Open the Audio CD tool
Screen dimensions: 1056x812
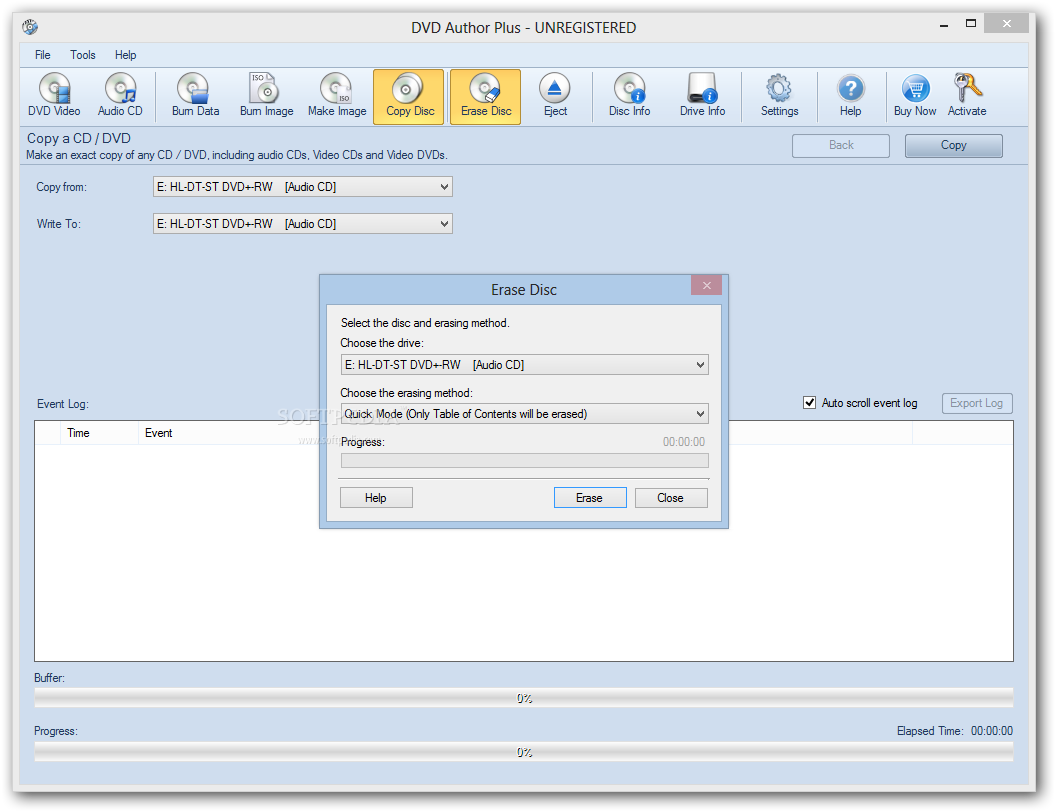121,96
